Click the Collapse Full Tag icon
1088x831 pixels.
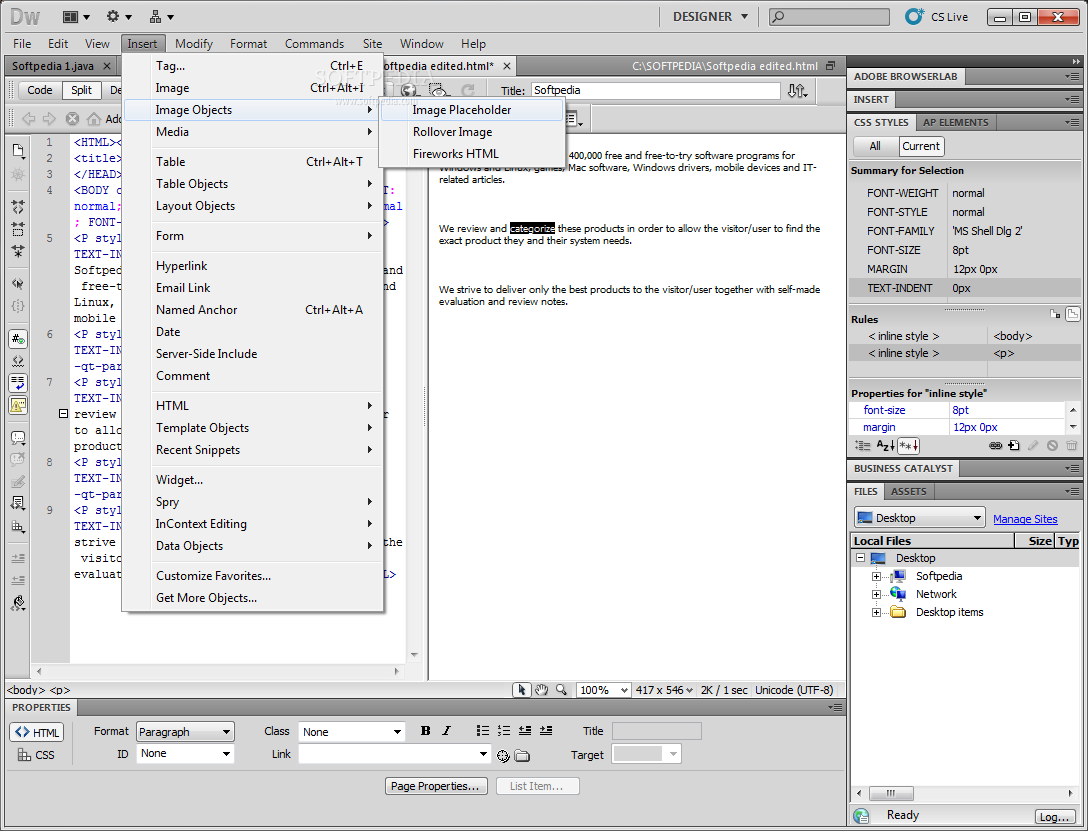(18, 207)
